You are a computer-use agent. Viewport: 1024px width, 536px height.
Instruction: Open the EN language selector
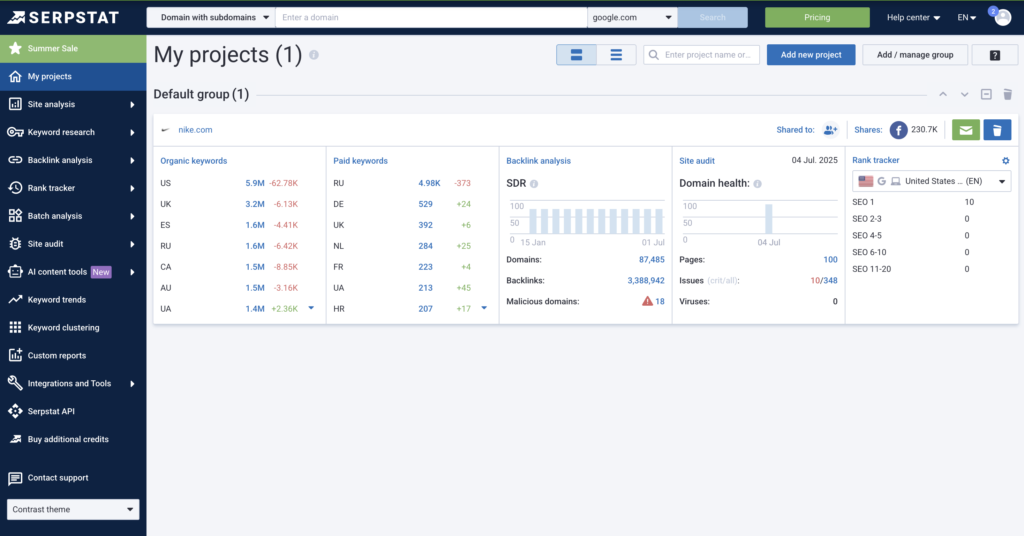click(x=967, y=18)
